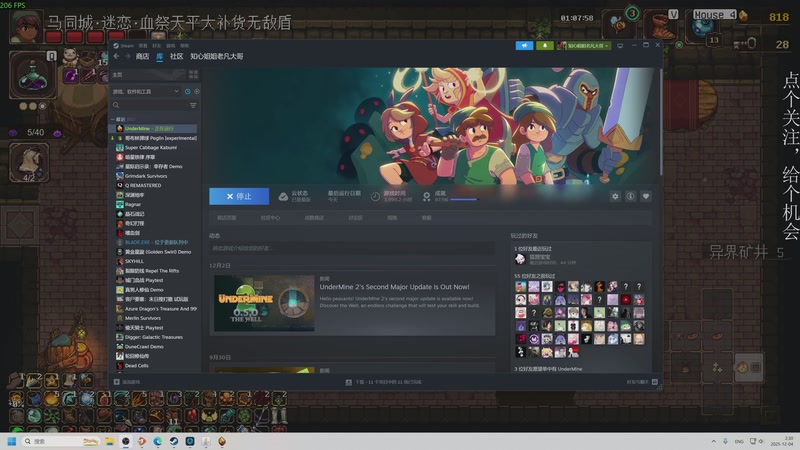
Task: Toggle library grid collections view icon
Action: [193, 74]
